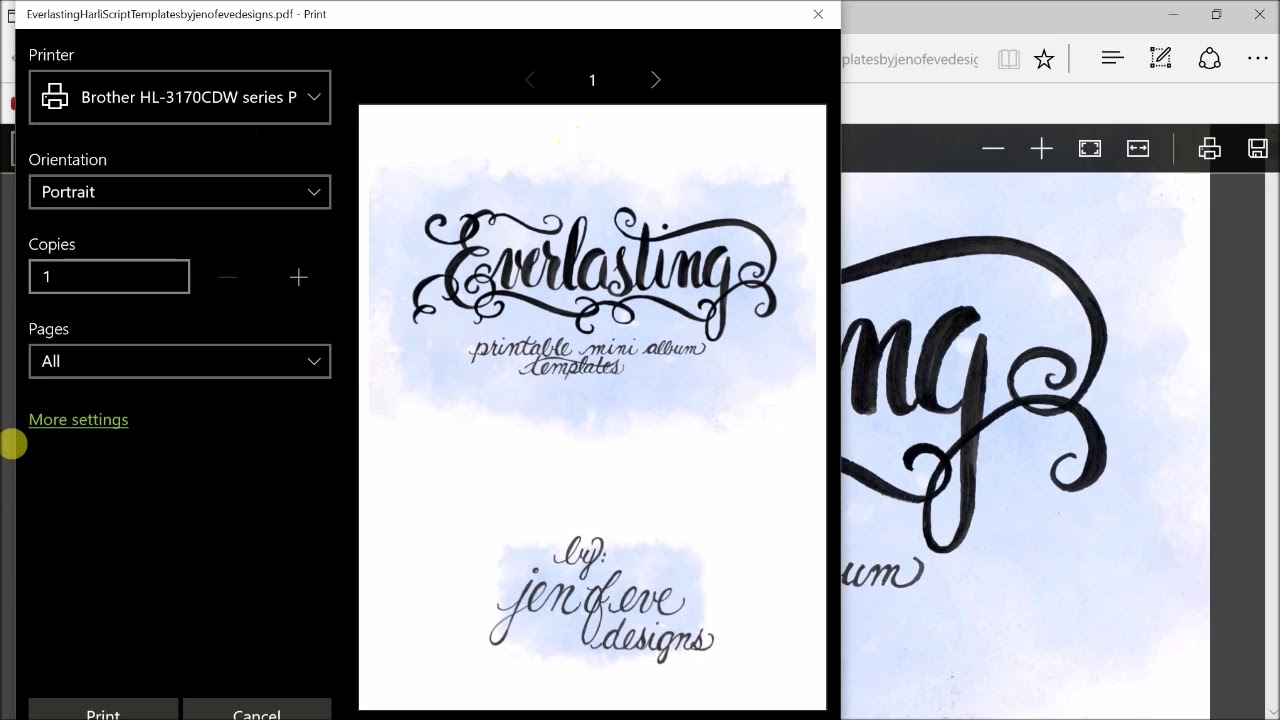
Task: Restore down the Edge window
Action: point(1216,14)
